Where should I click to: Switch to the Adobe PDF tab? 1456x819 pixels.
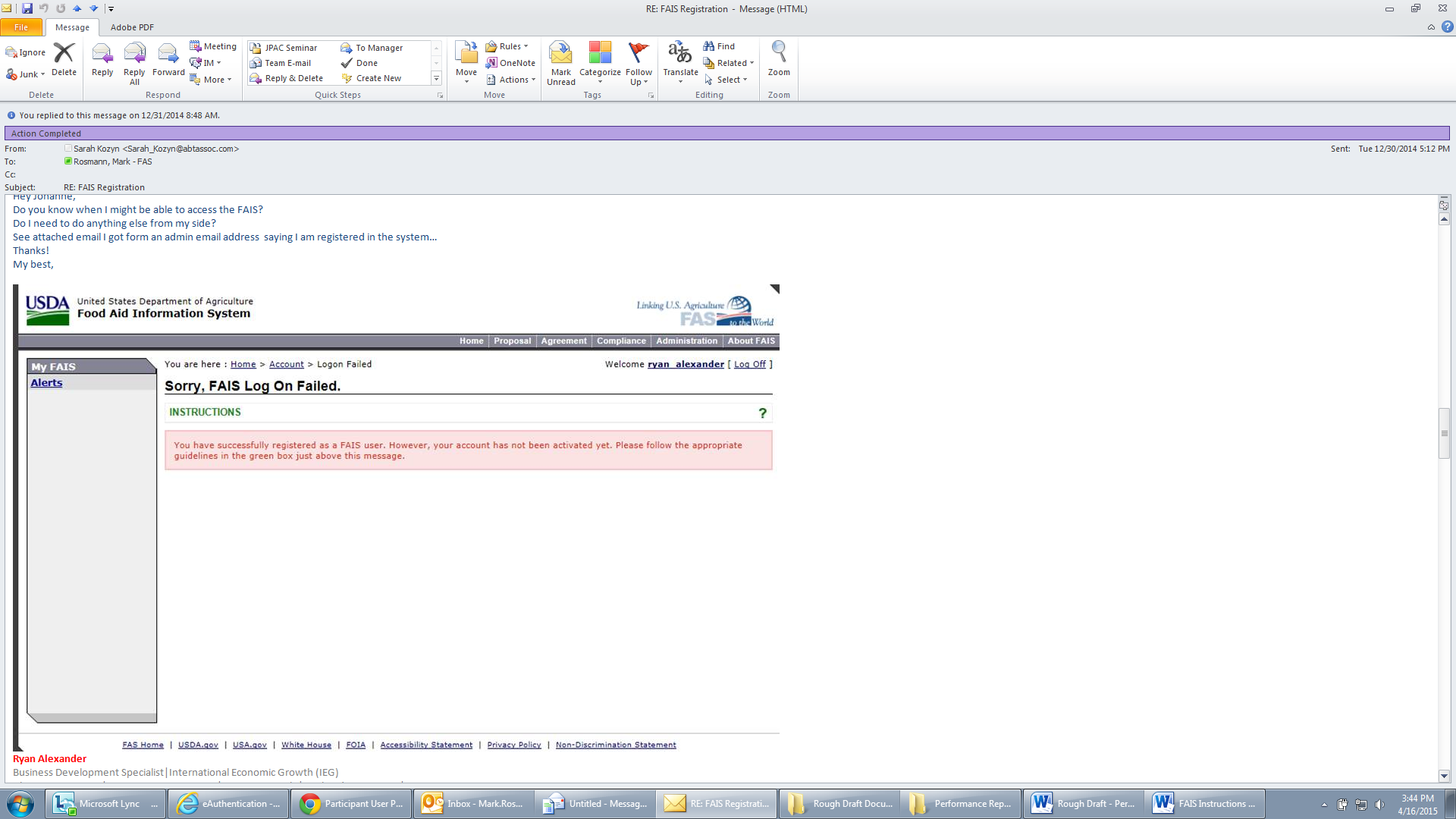pos(132,27)
